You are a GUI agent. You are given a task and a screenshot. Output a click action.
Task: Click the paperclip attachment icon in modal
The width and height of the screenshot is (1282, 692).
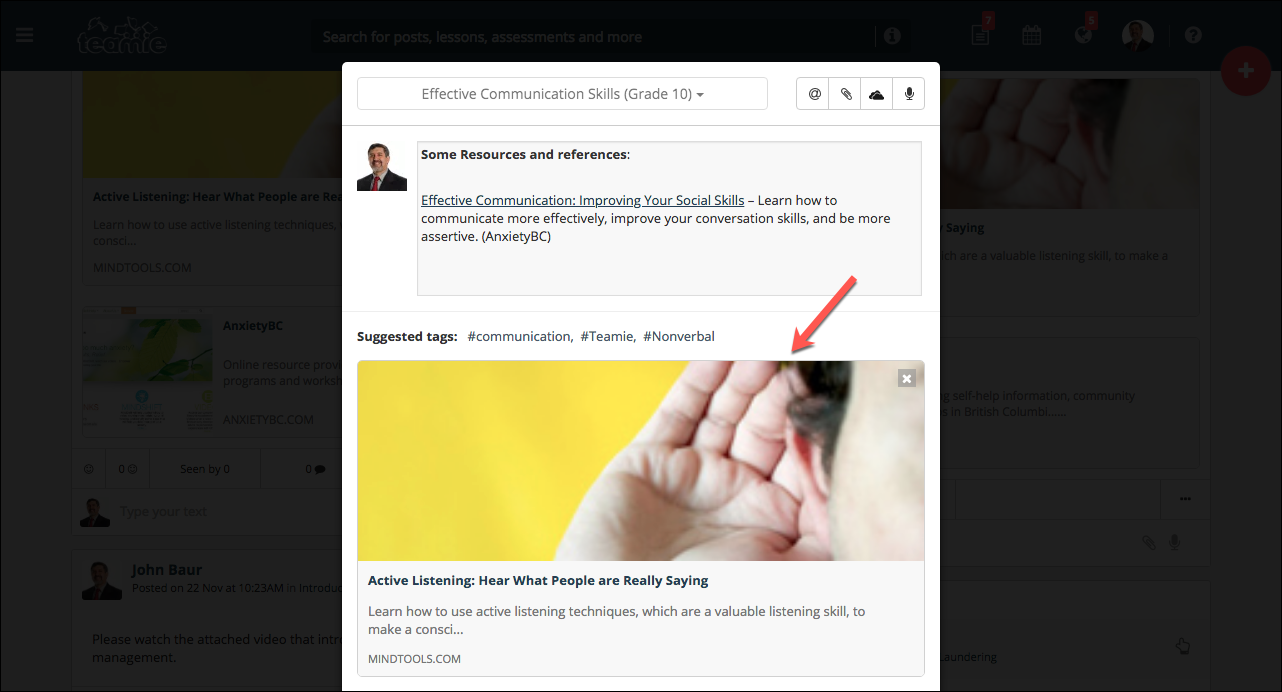pos(846,94)
